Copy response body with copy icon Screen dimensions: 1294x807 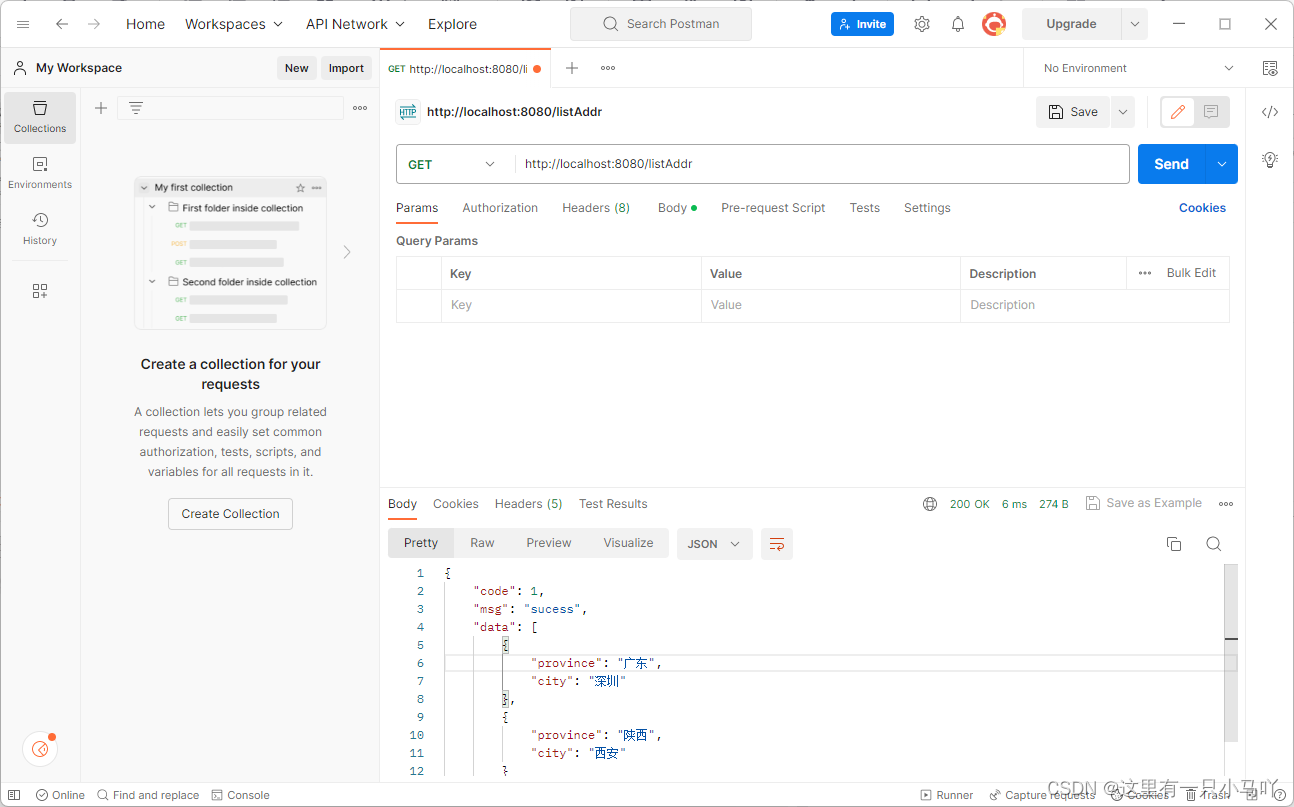1174,544
